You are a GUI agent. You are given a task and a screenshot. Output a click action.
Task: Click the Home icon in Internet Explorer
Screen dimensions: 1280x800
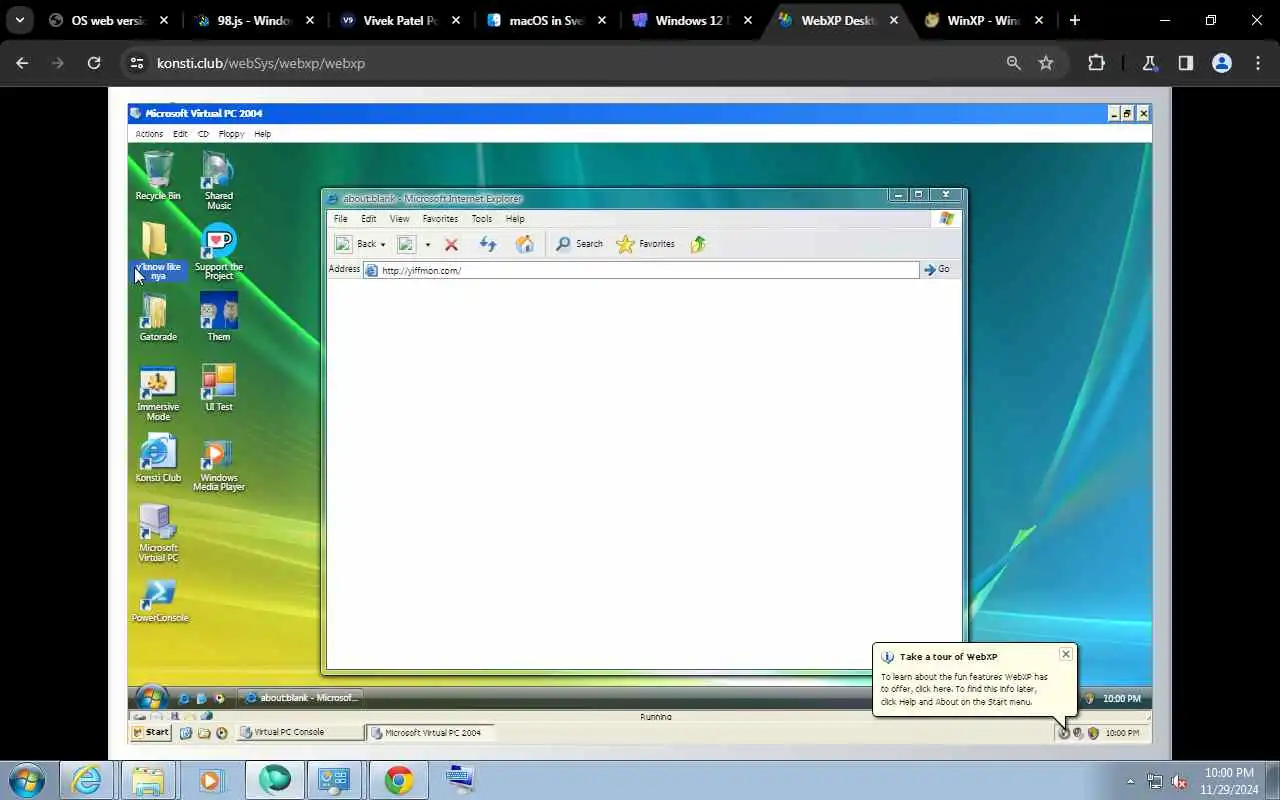[524, 244]
